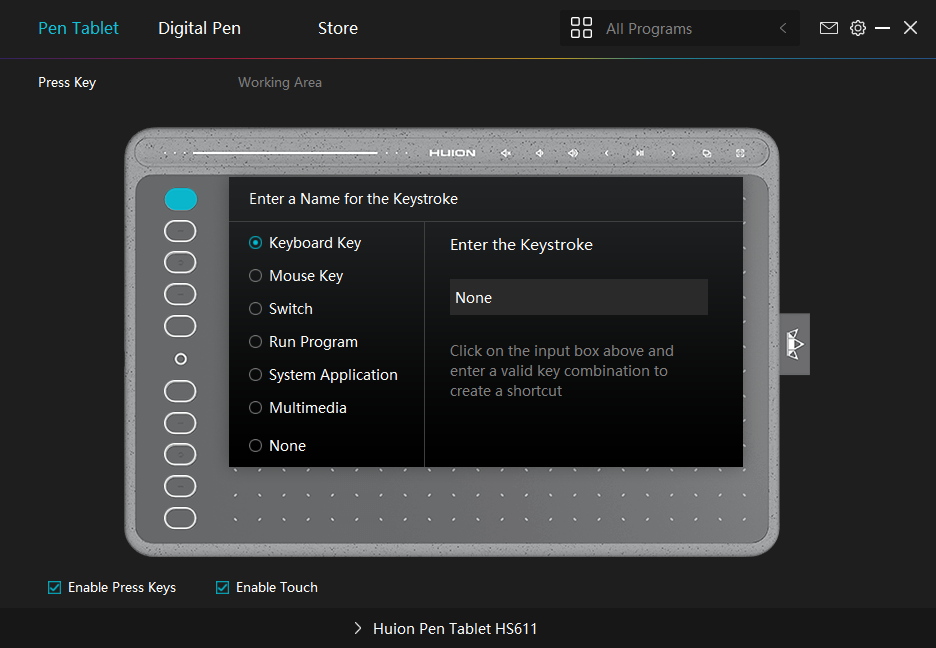Screen dimensions: 936x648
Task: Open the settings gear icon
Action: (858, 28)
